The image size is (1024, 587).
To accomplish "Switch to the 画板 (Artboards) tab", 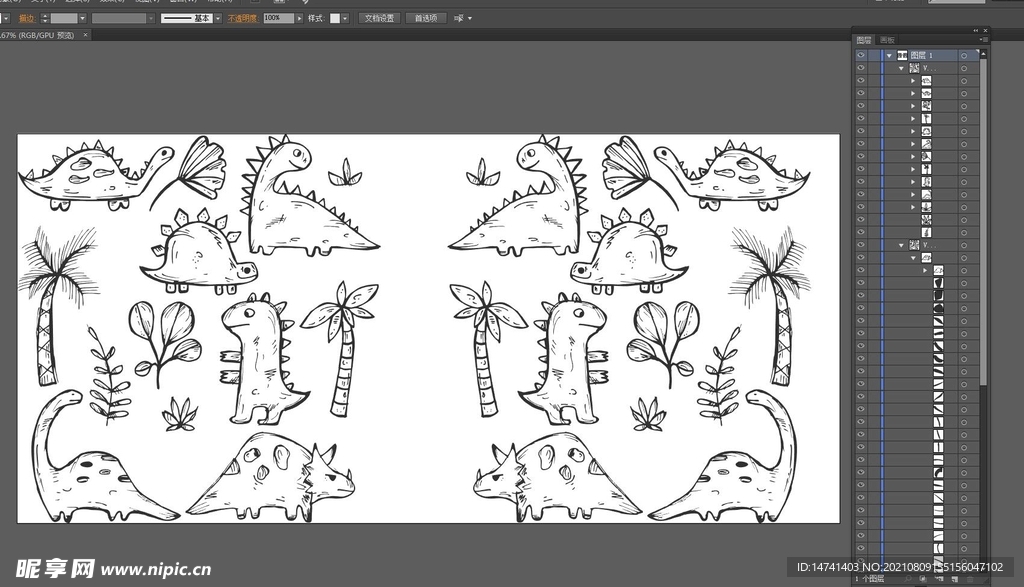I will pyautogui.click(x=887, y=40).
